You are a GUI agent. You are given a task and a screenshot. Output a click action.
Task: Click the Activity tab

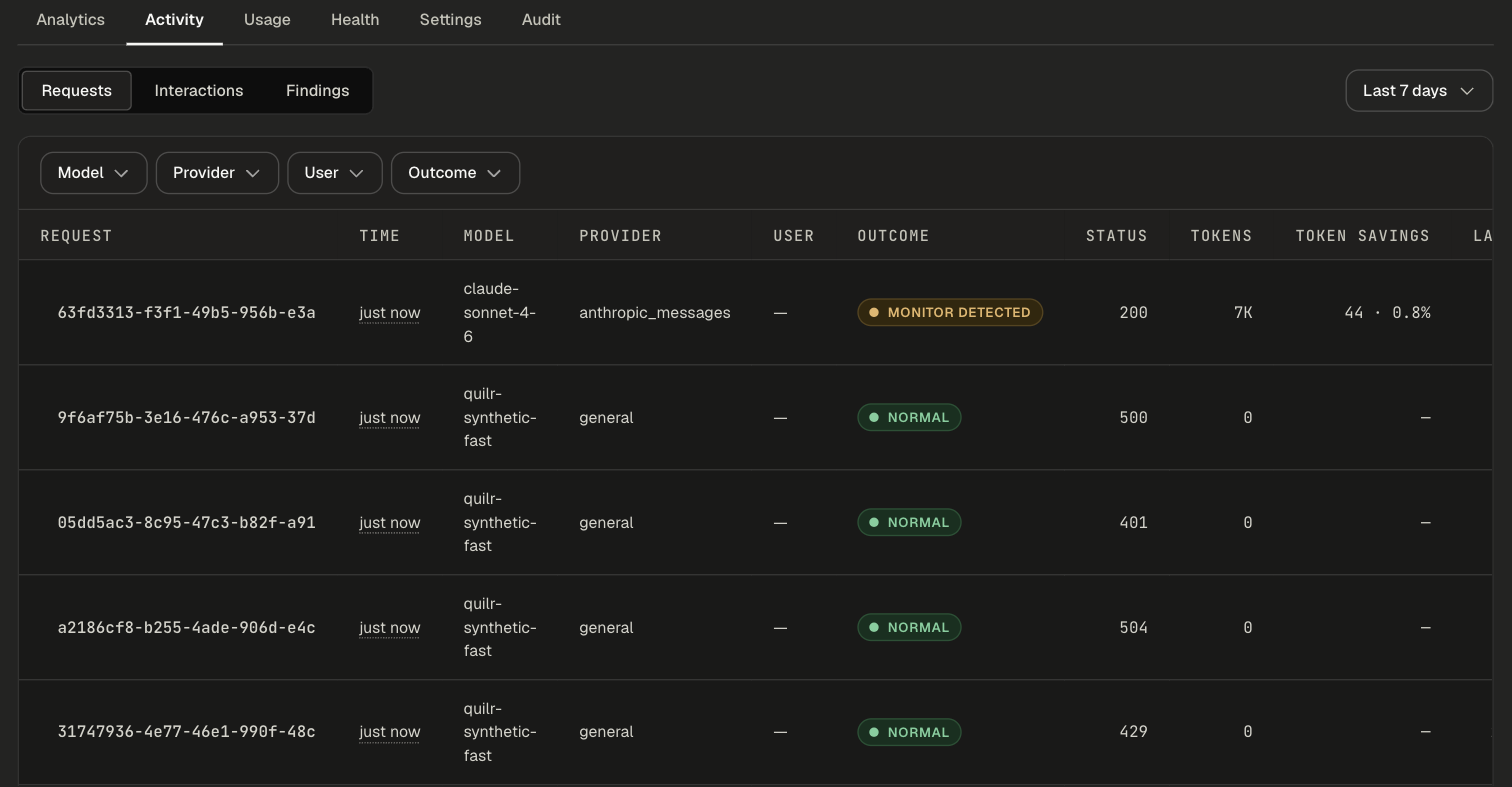[x=174, y=20]
